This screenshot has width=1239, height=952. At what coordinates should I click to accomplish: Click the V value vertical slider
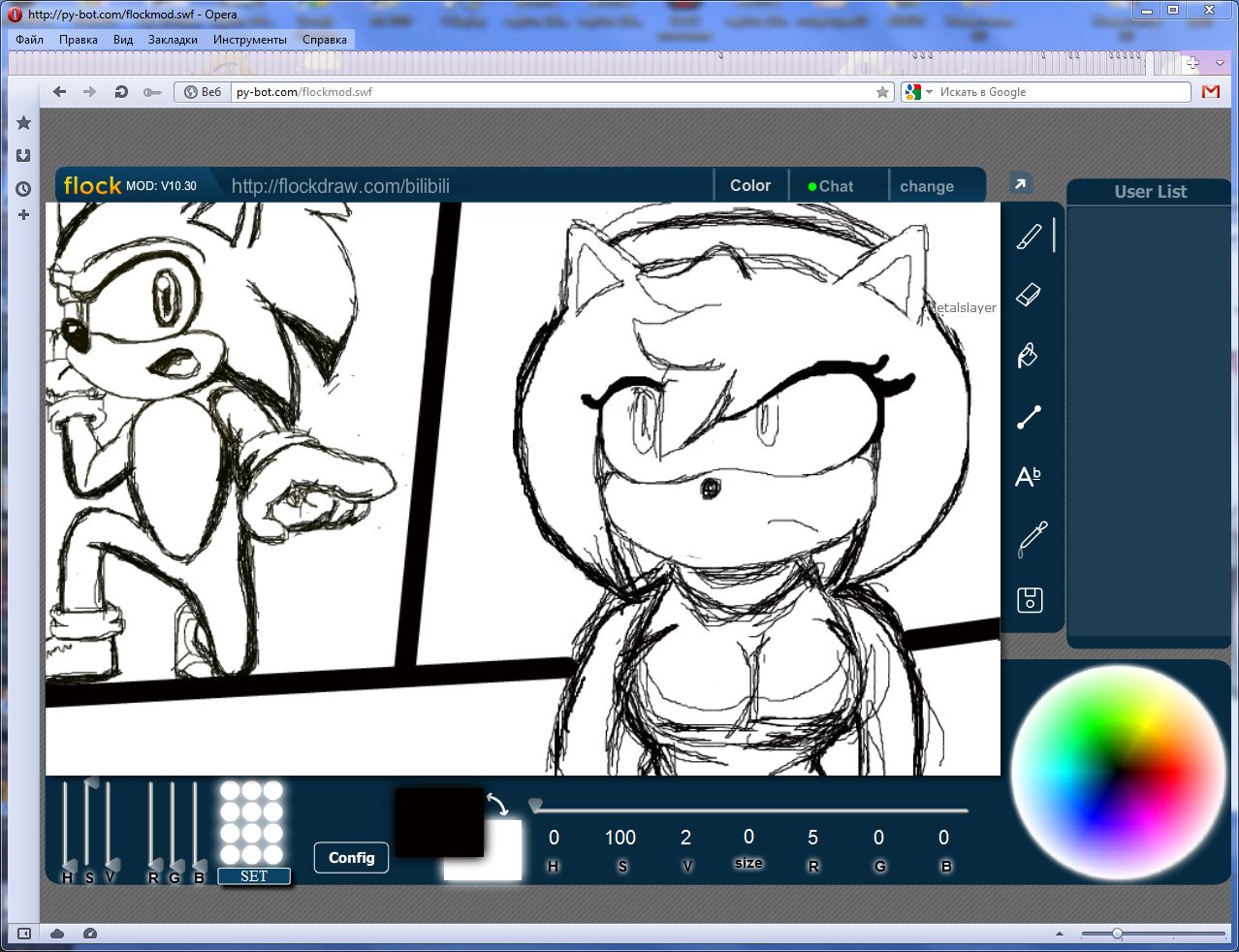[110, 825]
